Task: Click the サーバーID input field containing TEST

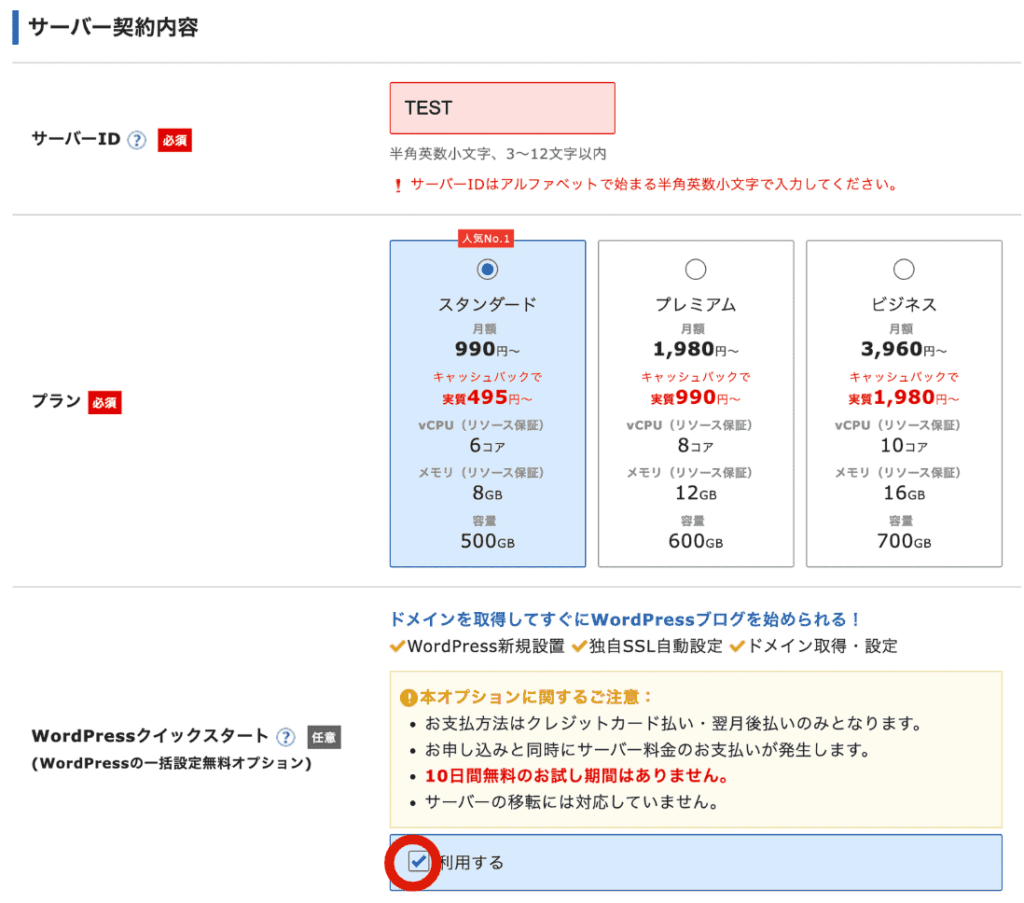Action: pyautogui.click(x=502, y=108)
